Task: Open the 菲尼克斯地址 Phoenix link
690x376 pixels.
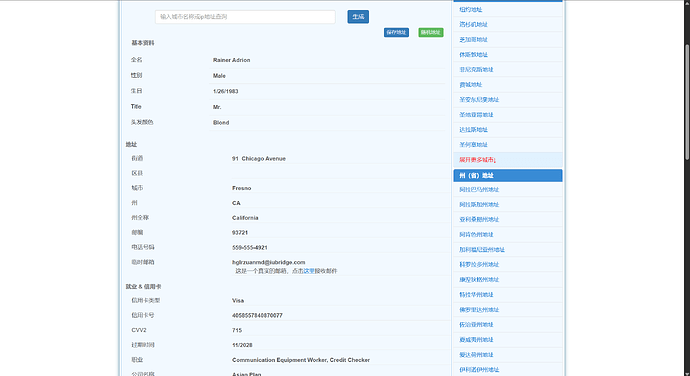Action: pos(476,70)
